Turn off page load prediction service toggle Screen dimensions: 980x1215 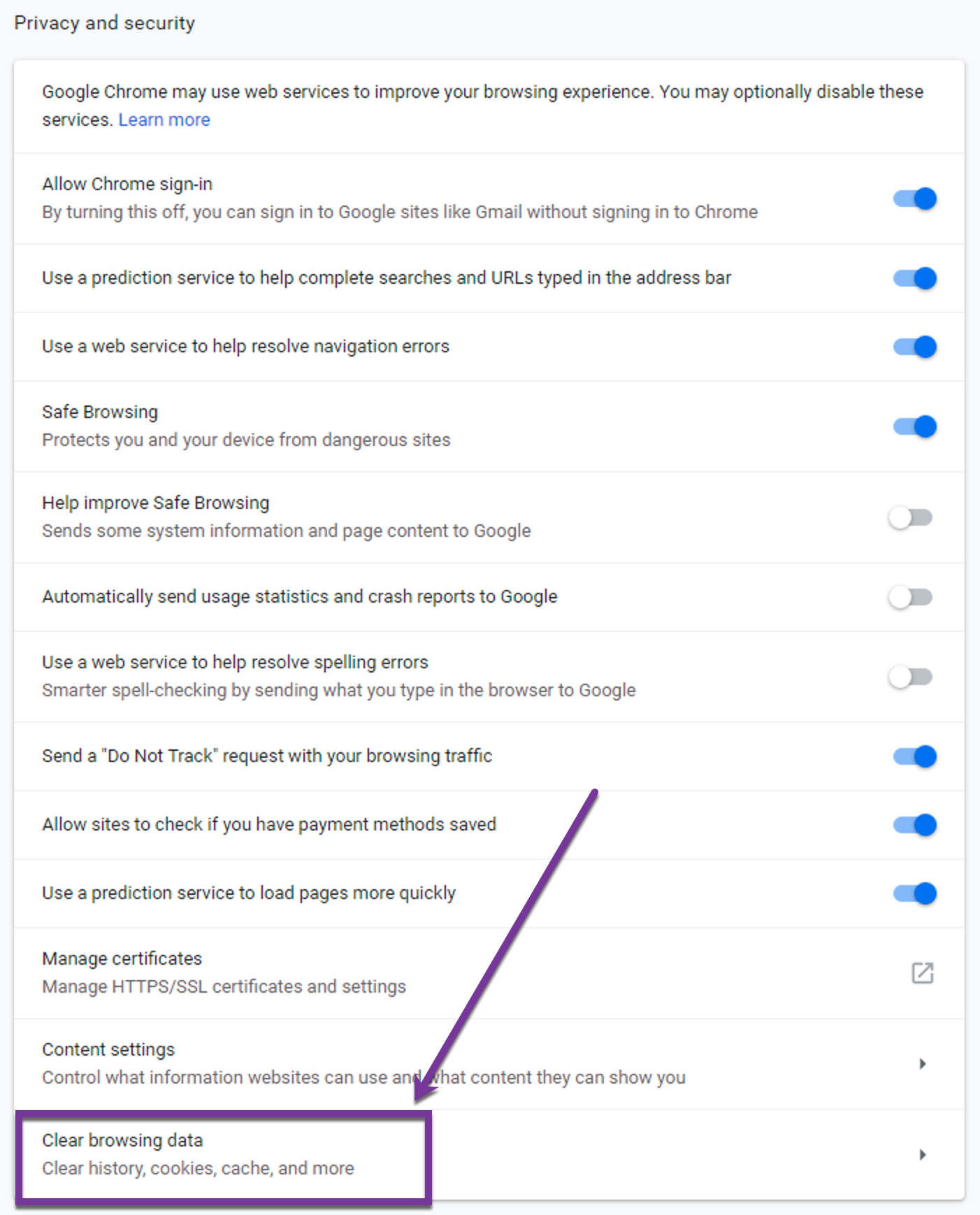pos(914,893)
